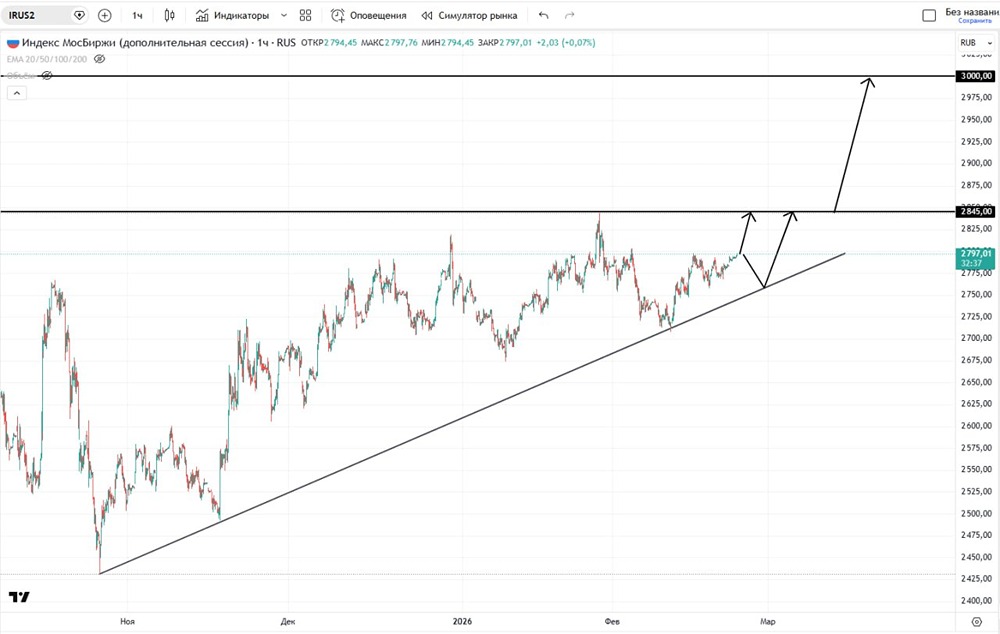
Task: Click the change value +2,03 (+0,07%)
Action: (566, 43)
